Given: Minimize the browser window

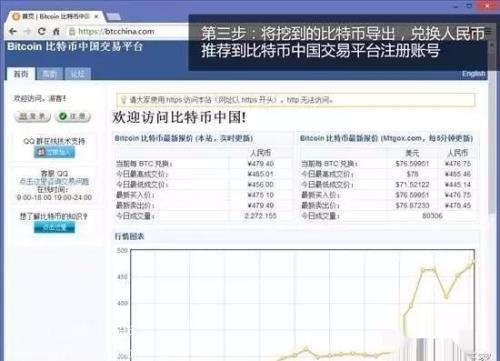Looking at the screenshot, I should click(456, 6).
